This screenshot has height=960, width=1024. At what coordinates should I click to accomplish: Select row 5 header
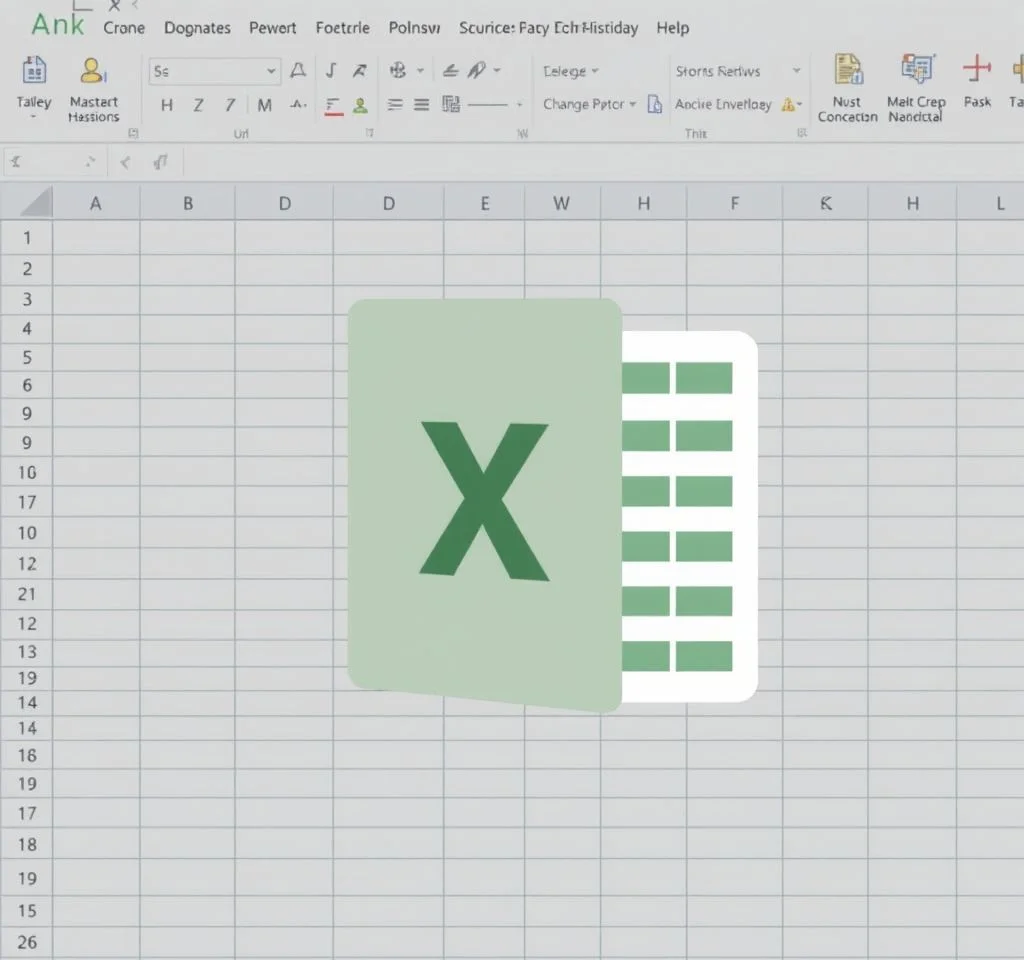pos(27,357)
